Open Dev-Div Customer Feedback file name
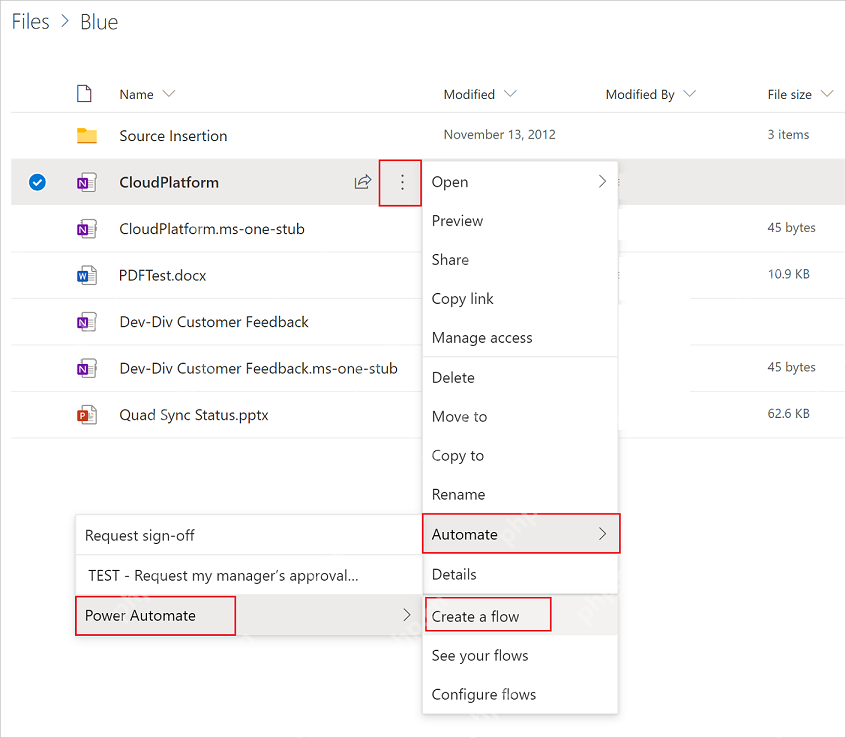 tap(214, 322)
